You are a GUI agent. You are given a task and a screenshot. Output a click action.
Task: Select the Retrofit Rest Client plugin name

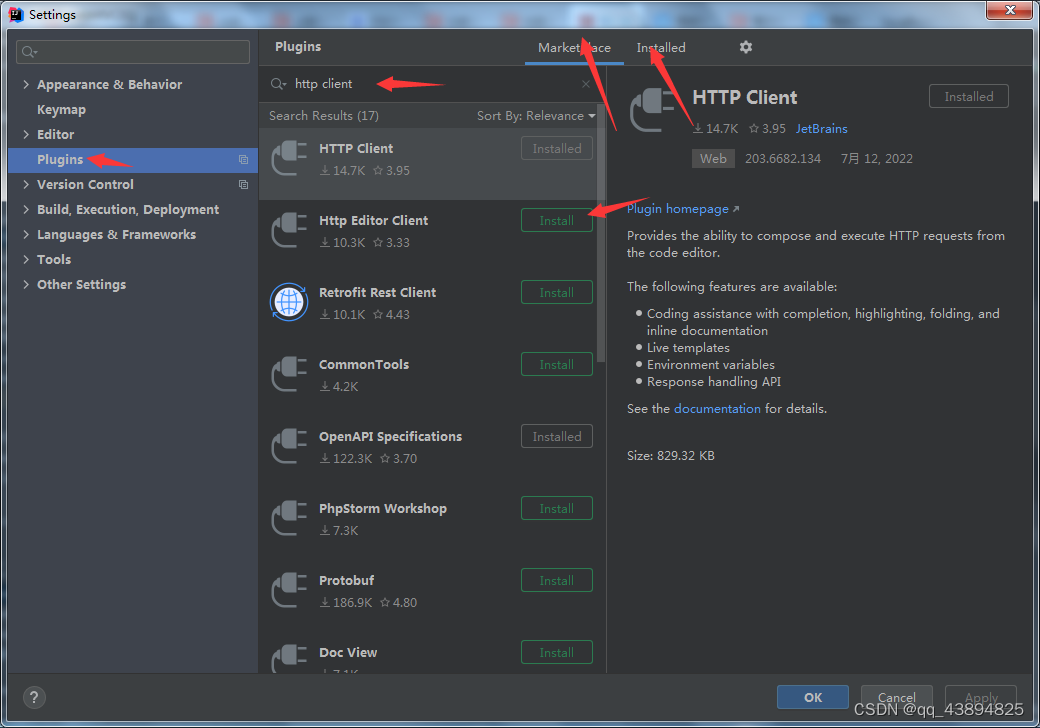377,292
